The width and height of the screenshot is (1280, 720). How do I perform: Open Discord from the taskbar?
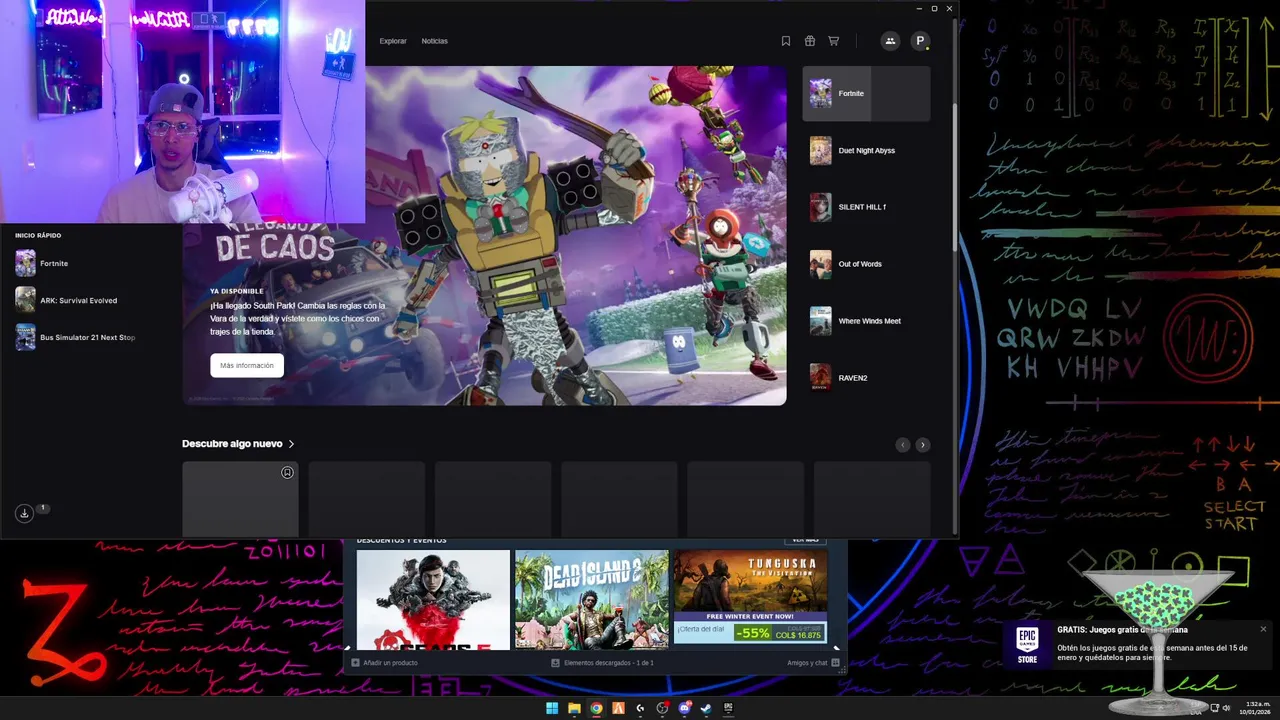click(684, 709)
